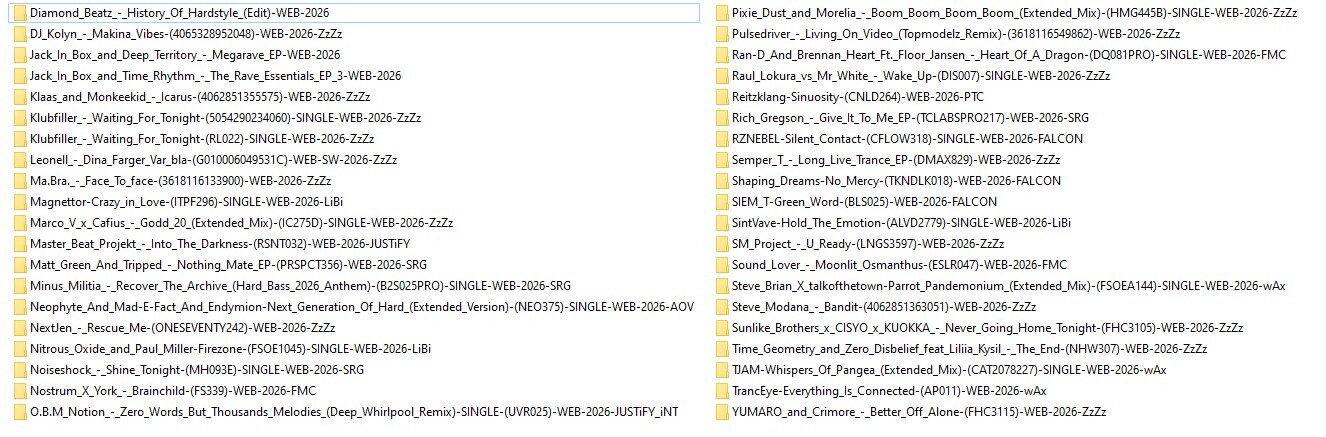Select Neophyte_And_Mad-E-Fact Next_Generation_Of_Hard folder name
The width and height of the screenshot is (1326, 437).
[362, 307]
